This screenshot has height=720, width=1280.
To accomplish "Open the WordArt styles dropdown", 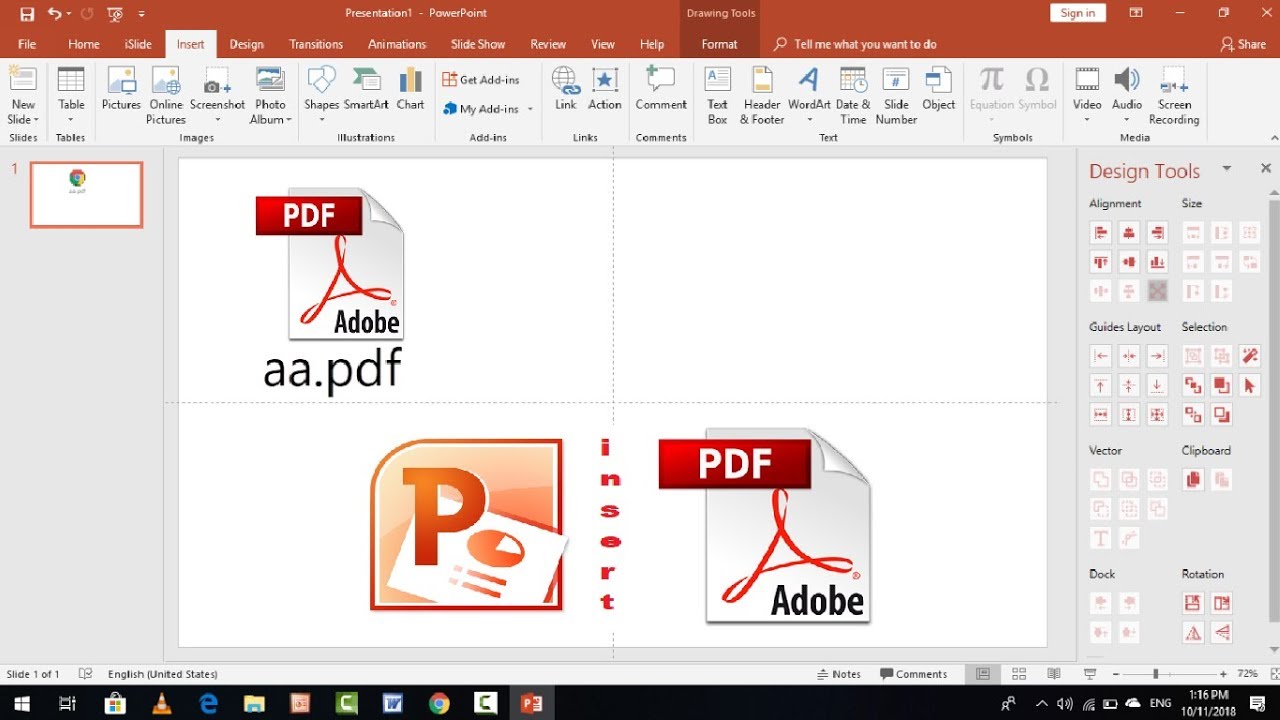I will [809, 120].
